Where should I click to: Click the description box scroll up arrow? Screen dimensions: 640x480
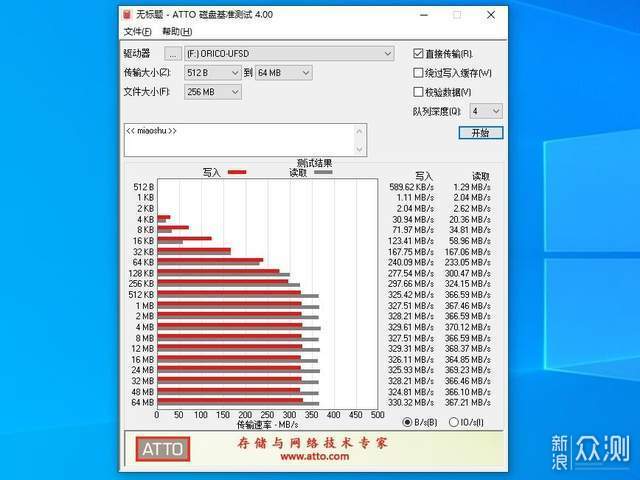359,131
